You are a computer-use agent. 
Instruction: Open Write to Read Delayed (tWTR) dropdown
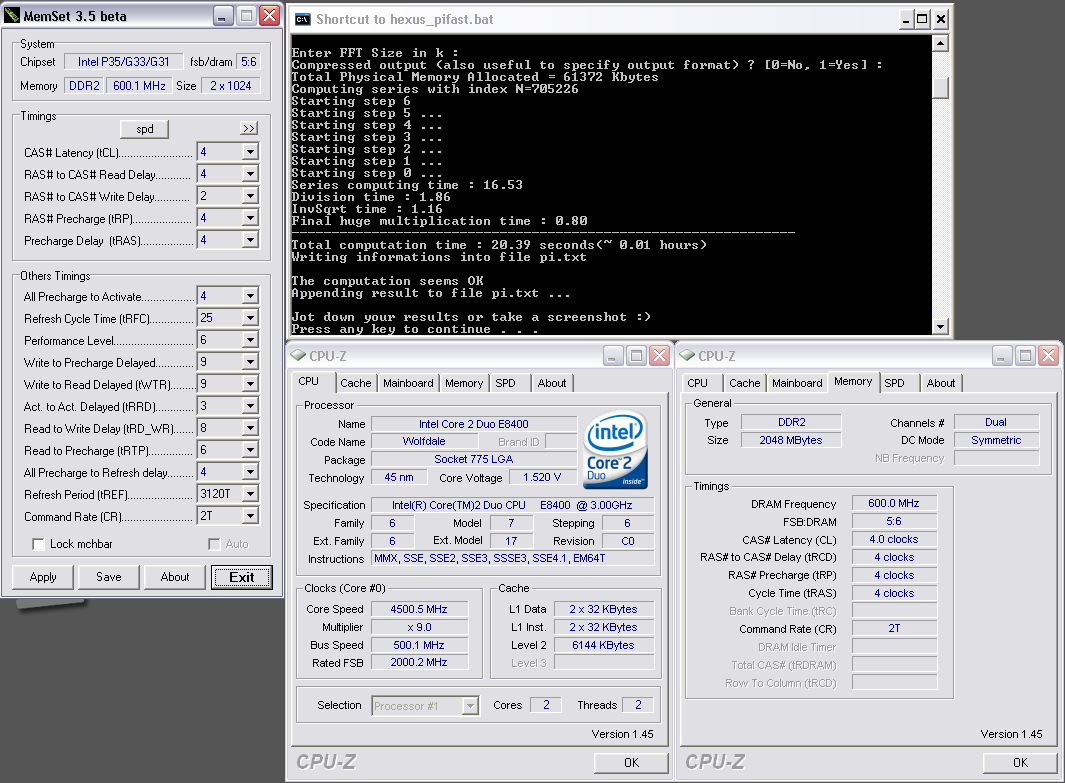point(250,384)
